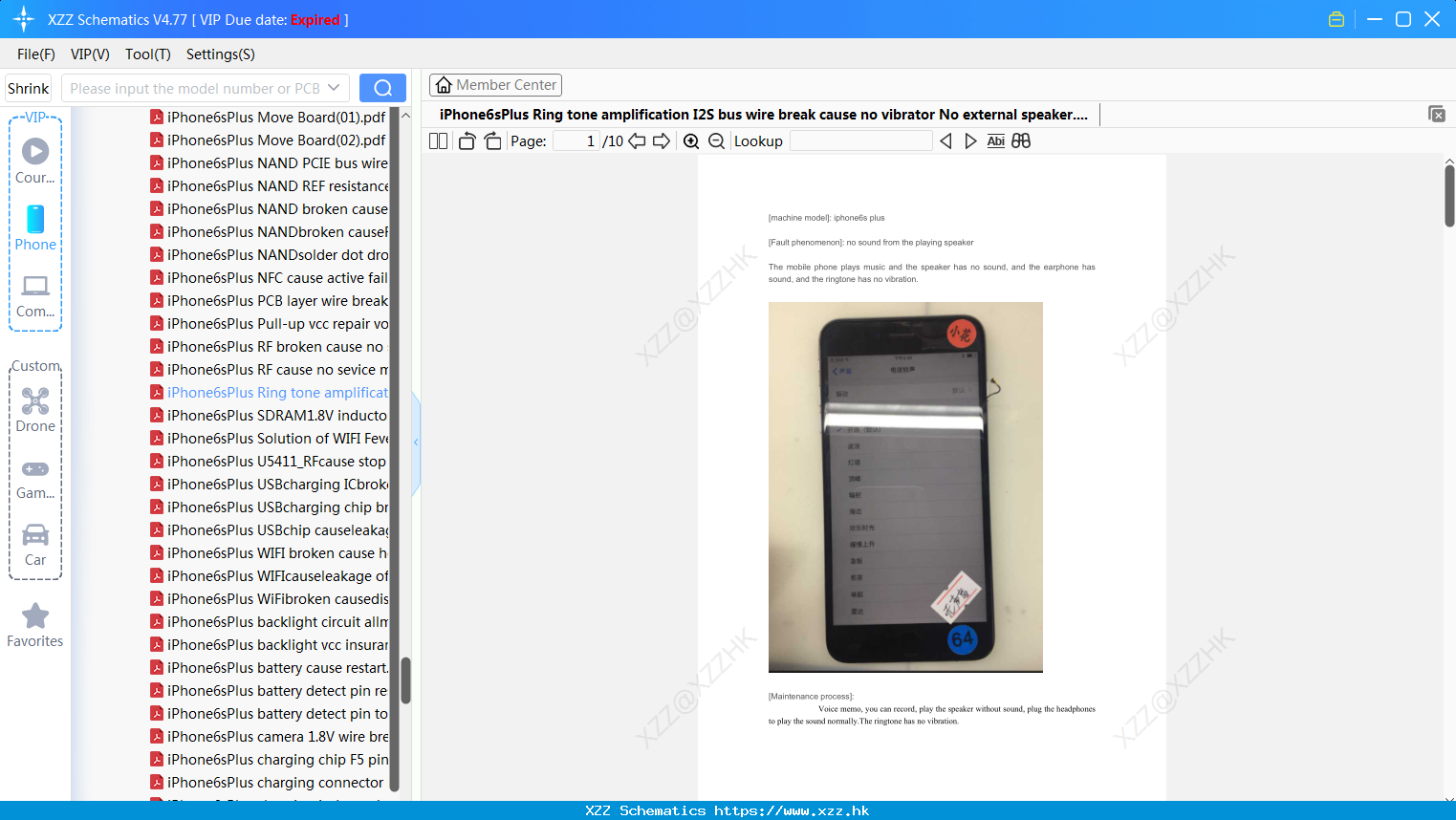Open iPhone6sPlus RF broken cause no file
The image size is (1456, 820).
point(269,347)
